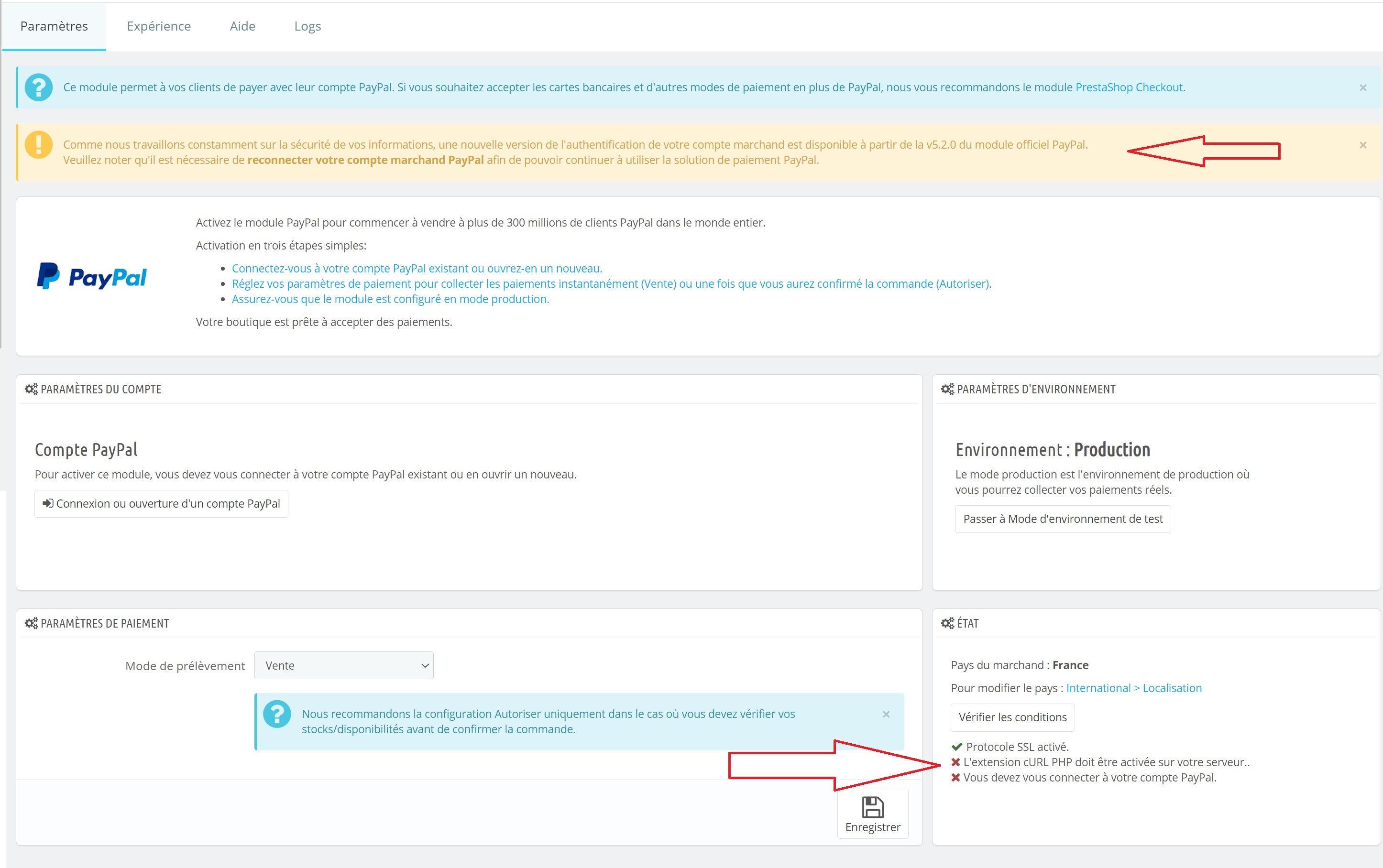1383x868 pixels.
Task: Click the red X beside cURL extension warning
Action: point(955,762)
